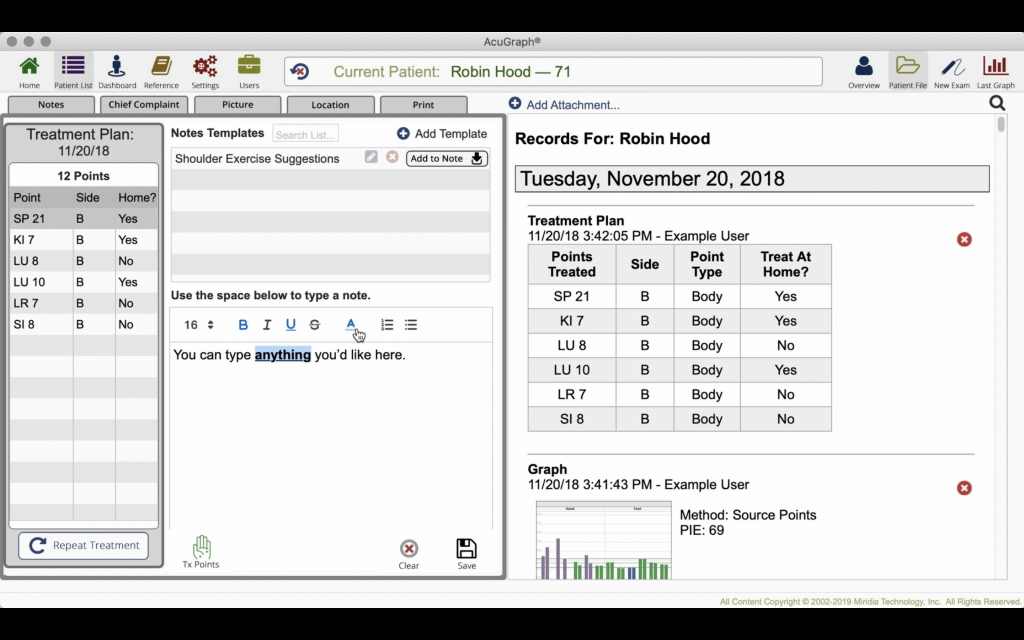
Task: Clear the note with the Clear icon
Action: tap(409, 554)
